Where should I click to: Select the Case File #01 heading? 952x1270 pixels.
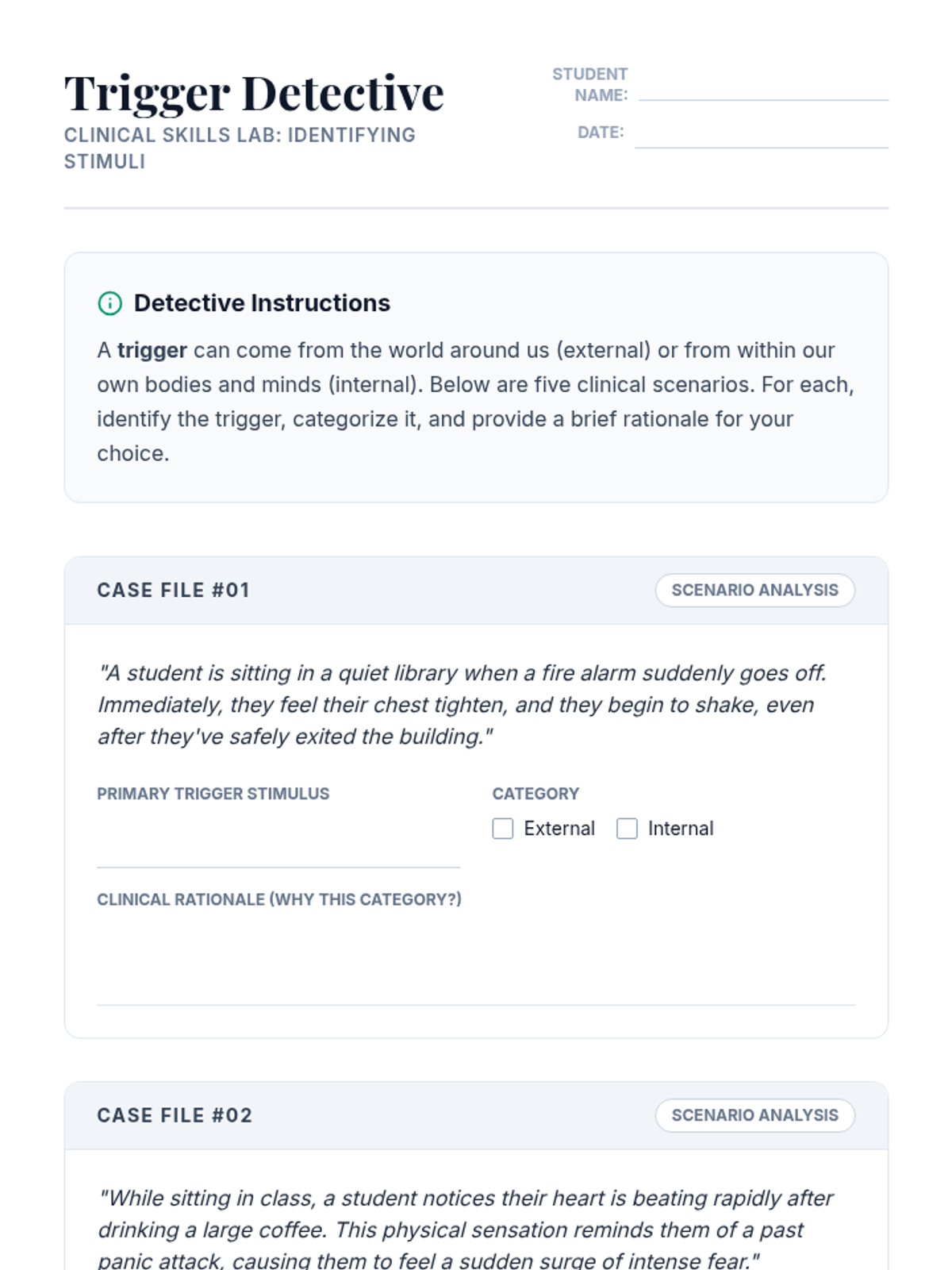(173, 591)
